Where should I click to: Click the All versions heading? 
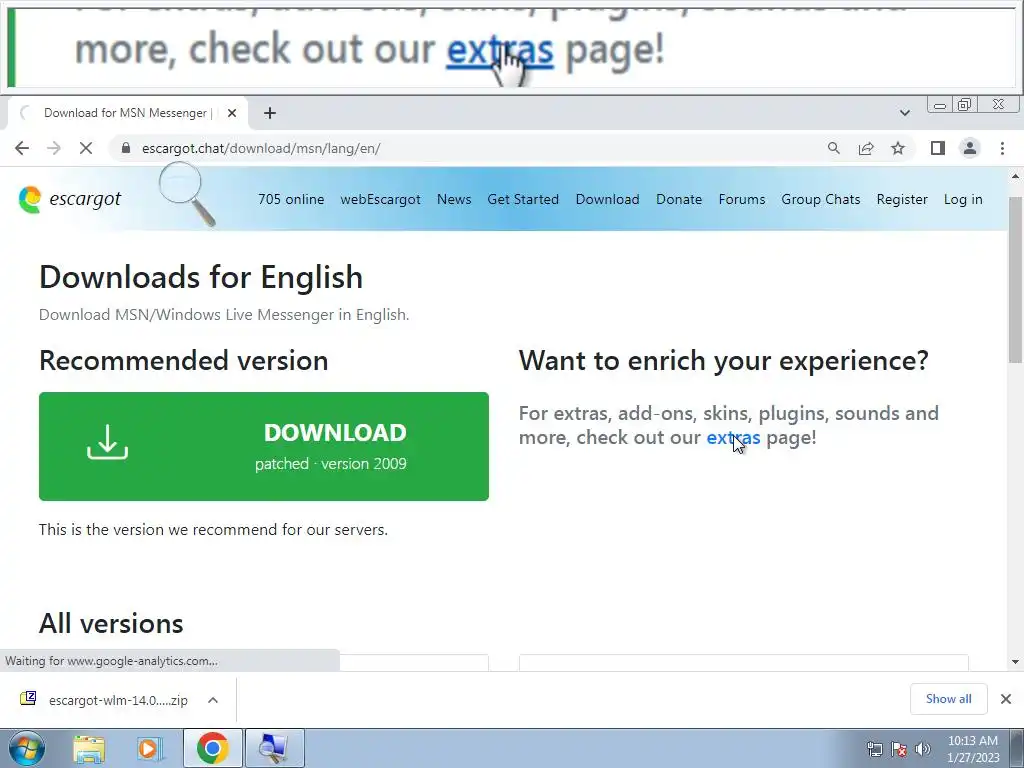pos(111,624)
